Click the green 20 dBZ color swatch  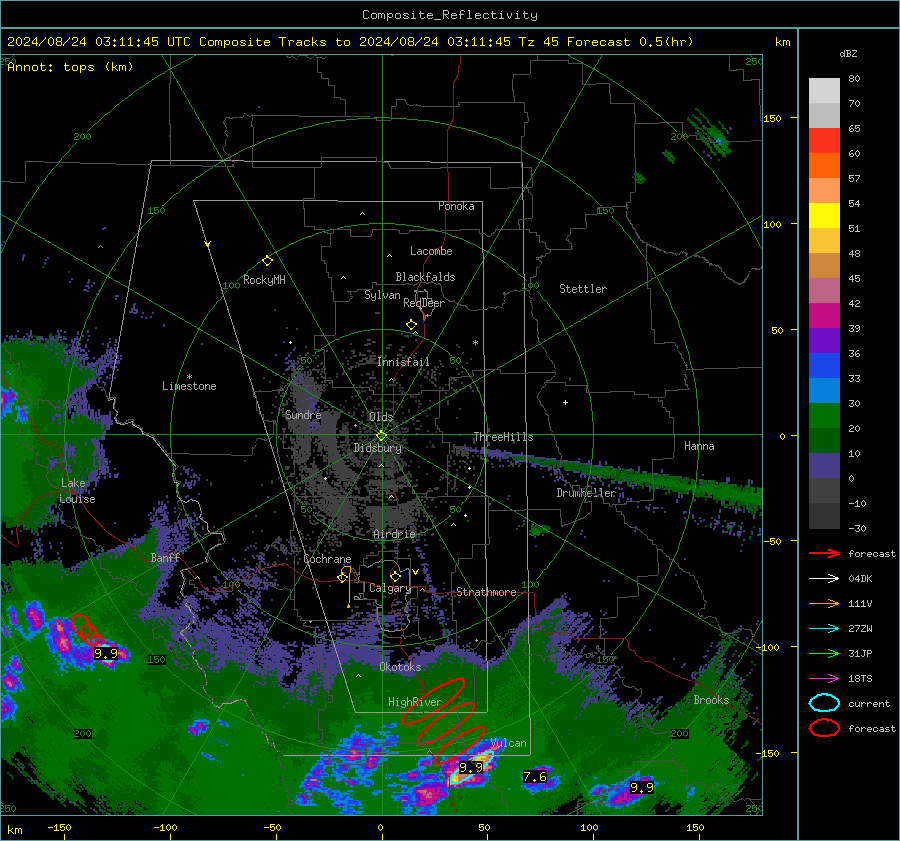tap(824, 416)
